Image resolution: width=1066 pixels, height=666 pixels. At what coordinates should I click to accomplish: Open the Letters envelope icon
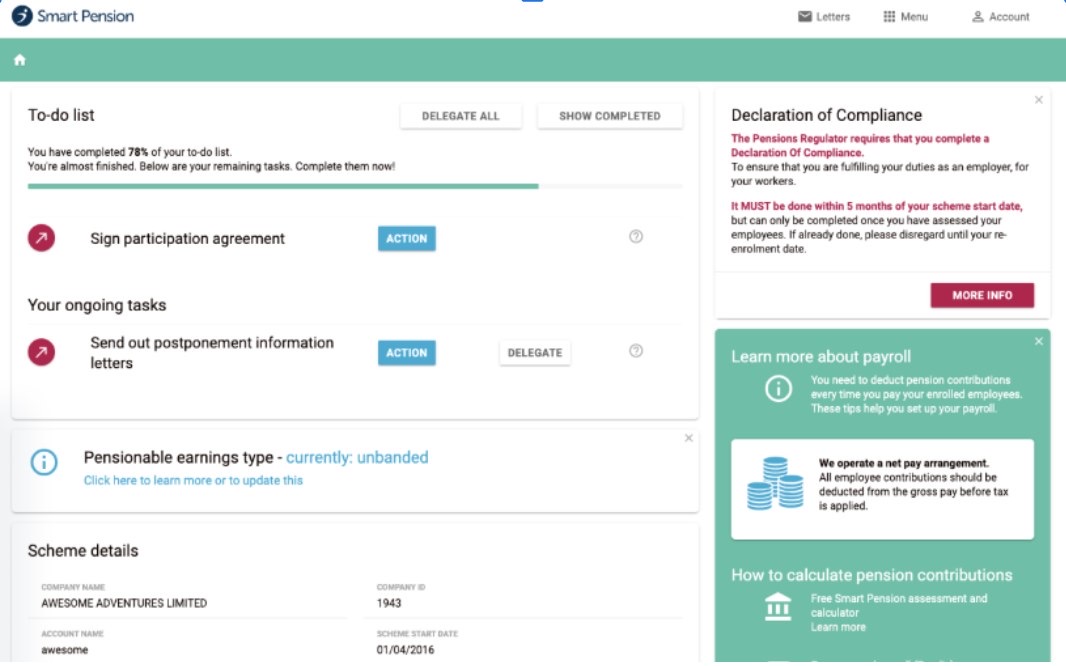click(x=805, y=16)
